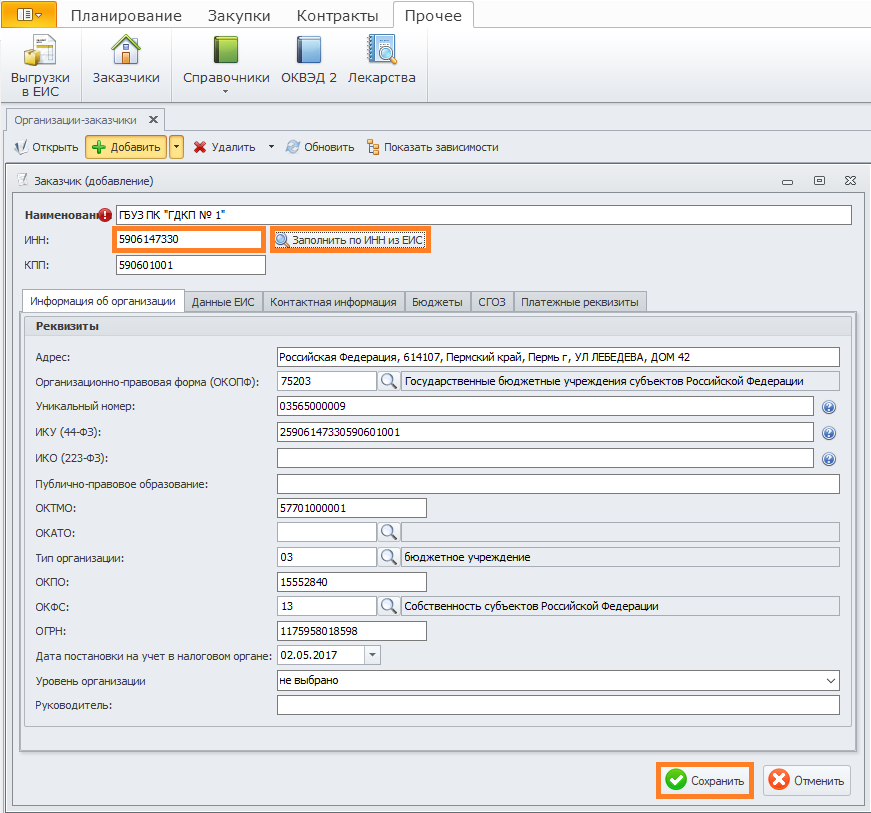
Task: Switch to the Закупки ribbon tab
Action: click(239, 16)
